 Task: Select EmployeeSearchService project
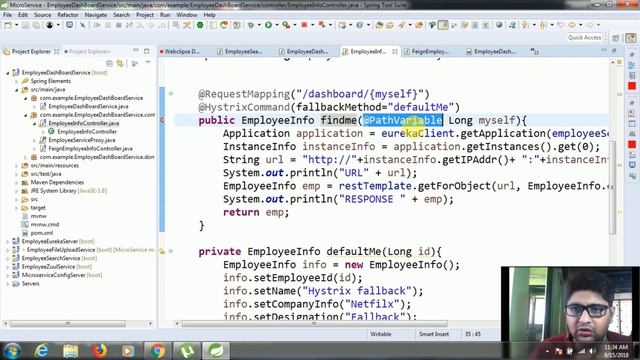(51, 258)
